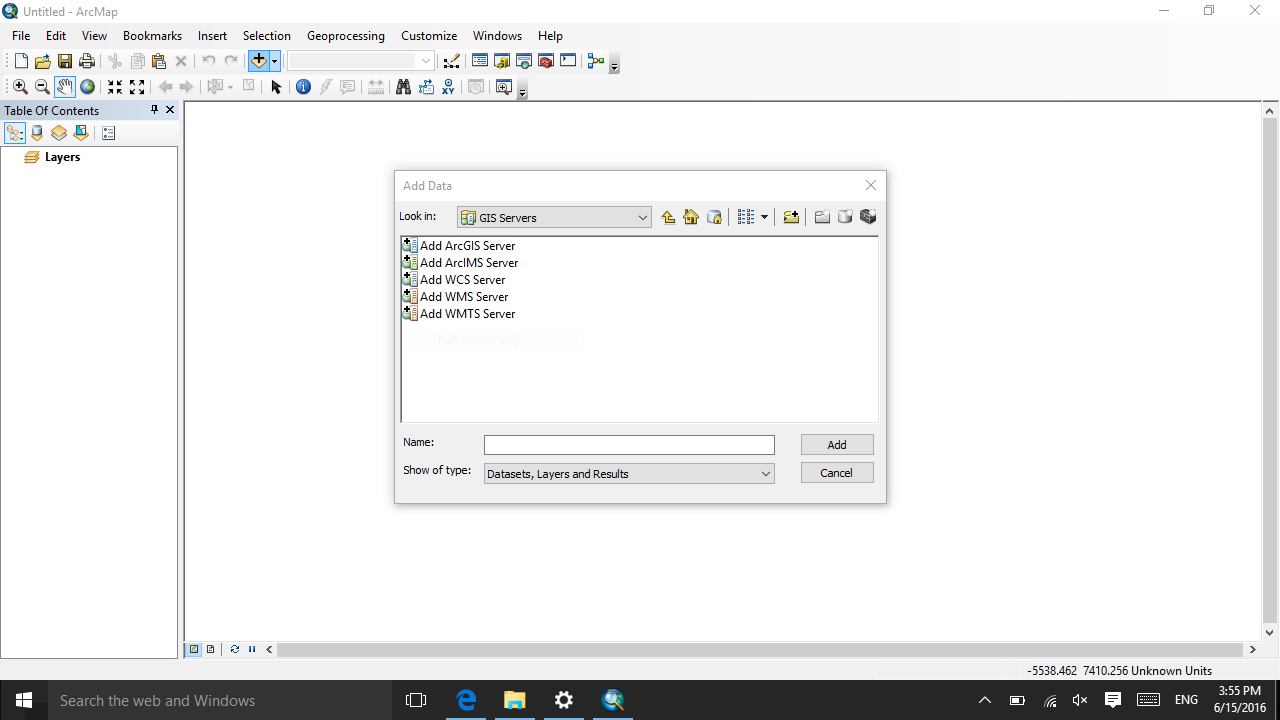Switch TOC to List By Source

(x=37, y=133)
